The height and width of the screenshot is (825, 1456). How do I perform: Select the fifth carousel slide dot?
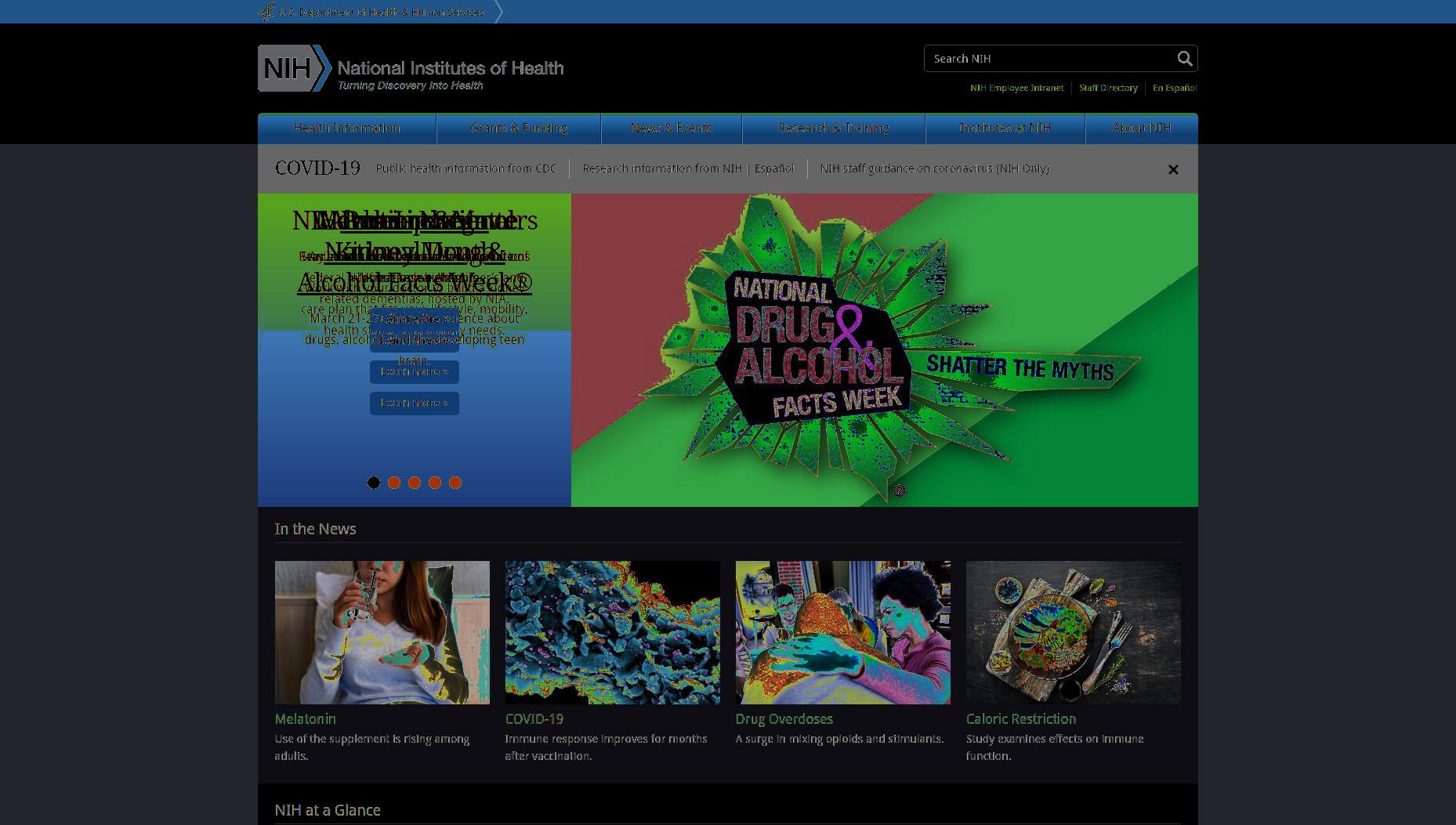[455, 483]
